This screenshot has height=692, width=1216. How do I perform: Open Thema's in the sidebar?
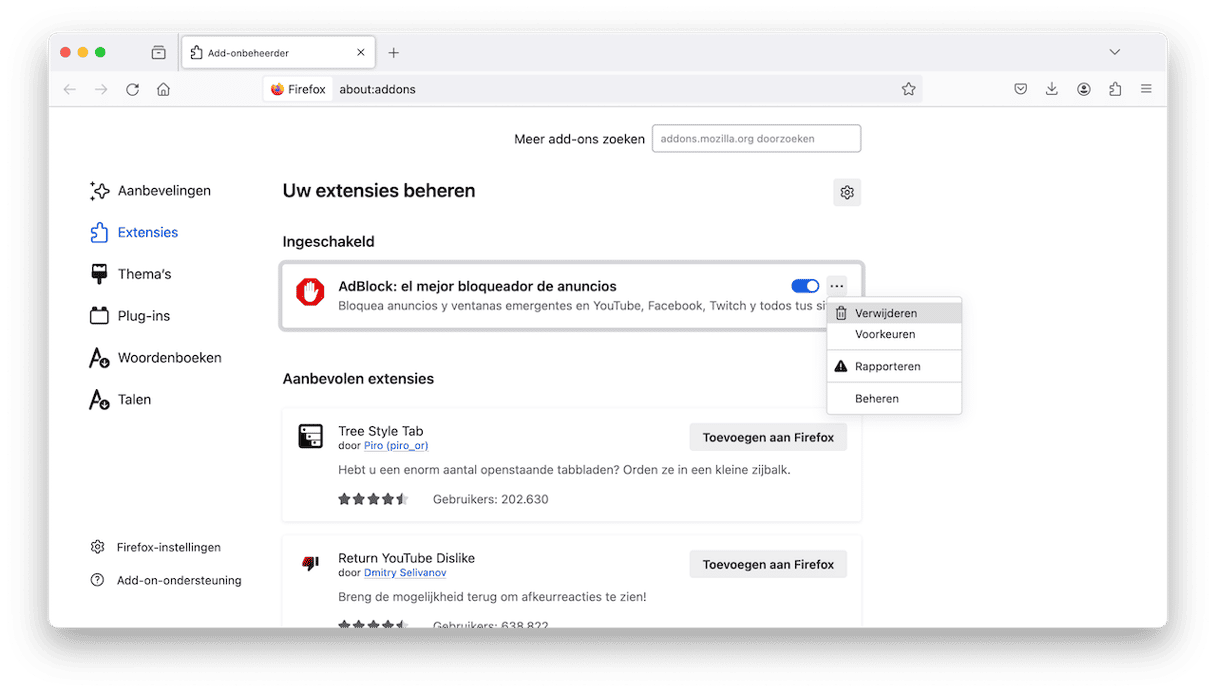(x=130, y=274)
